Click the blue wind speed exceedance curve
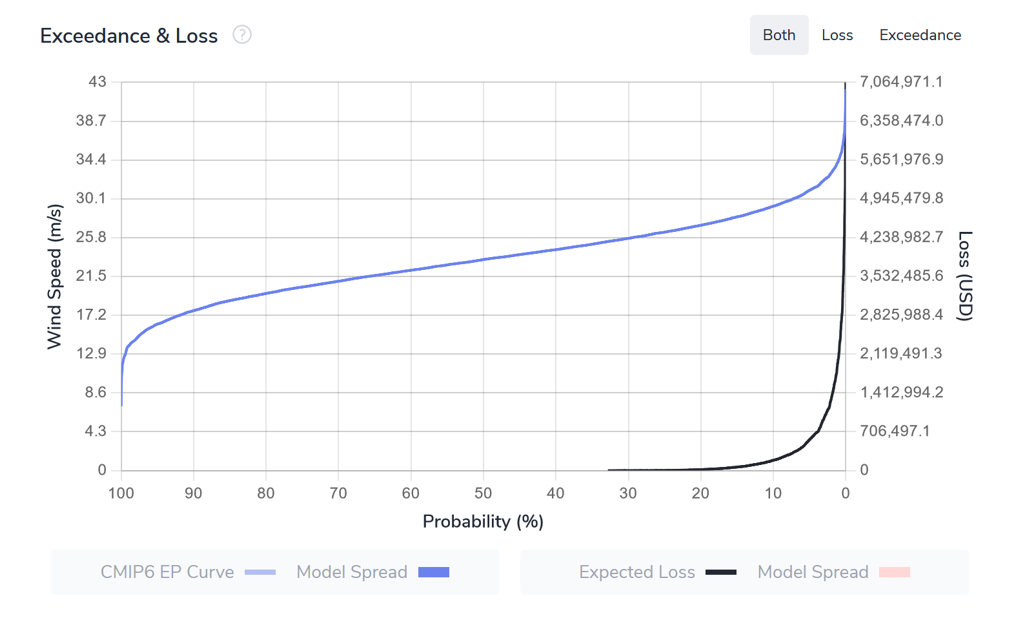 483,259
